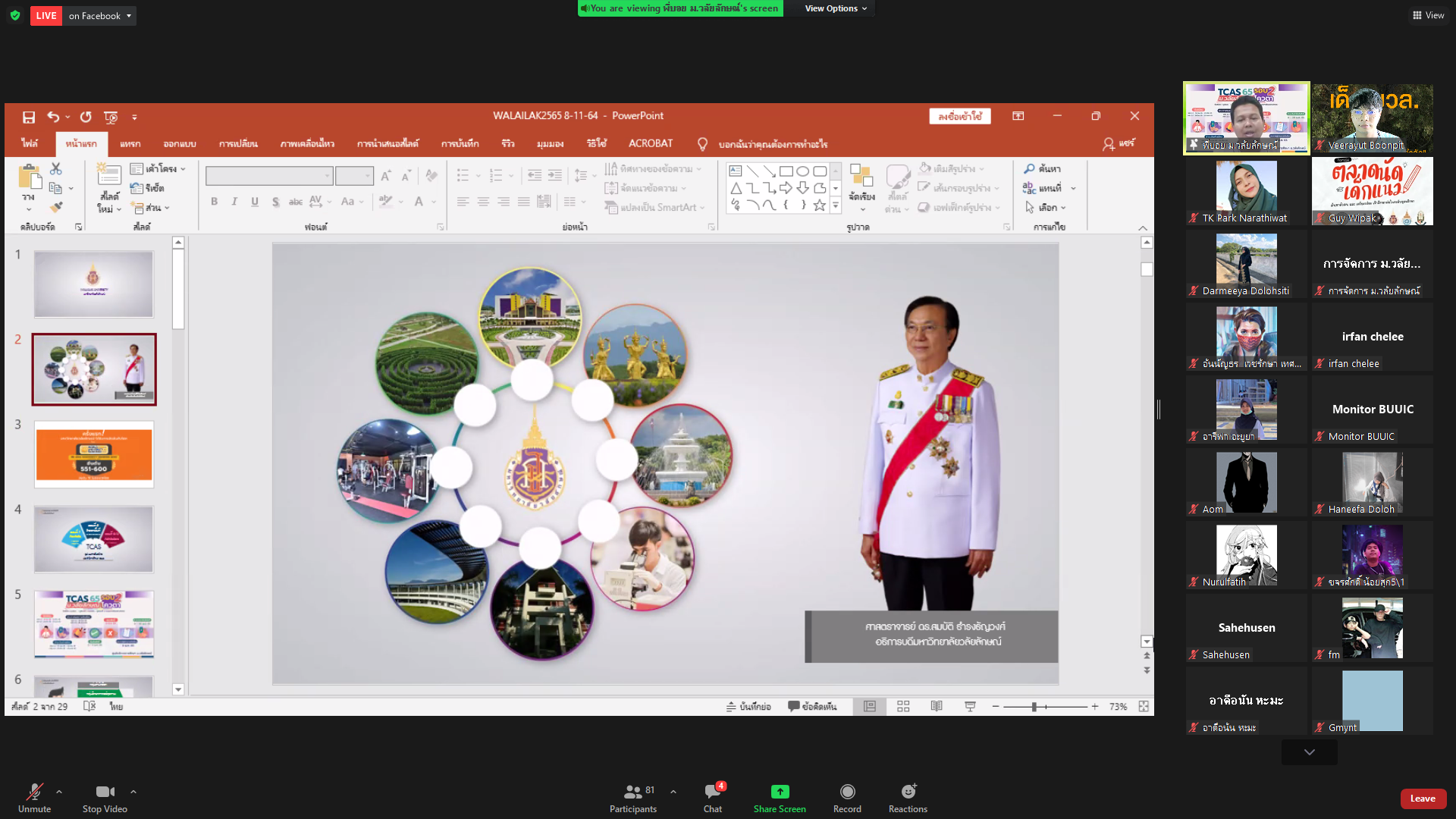Unmute the microphone

[34, 798]
